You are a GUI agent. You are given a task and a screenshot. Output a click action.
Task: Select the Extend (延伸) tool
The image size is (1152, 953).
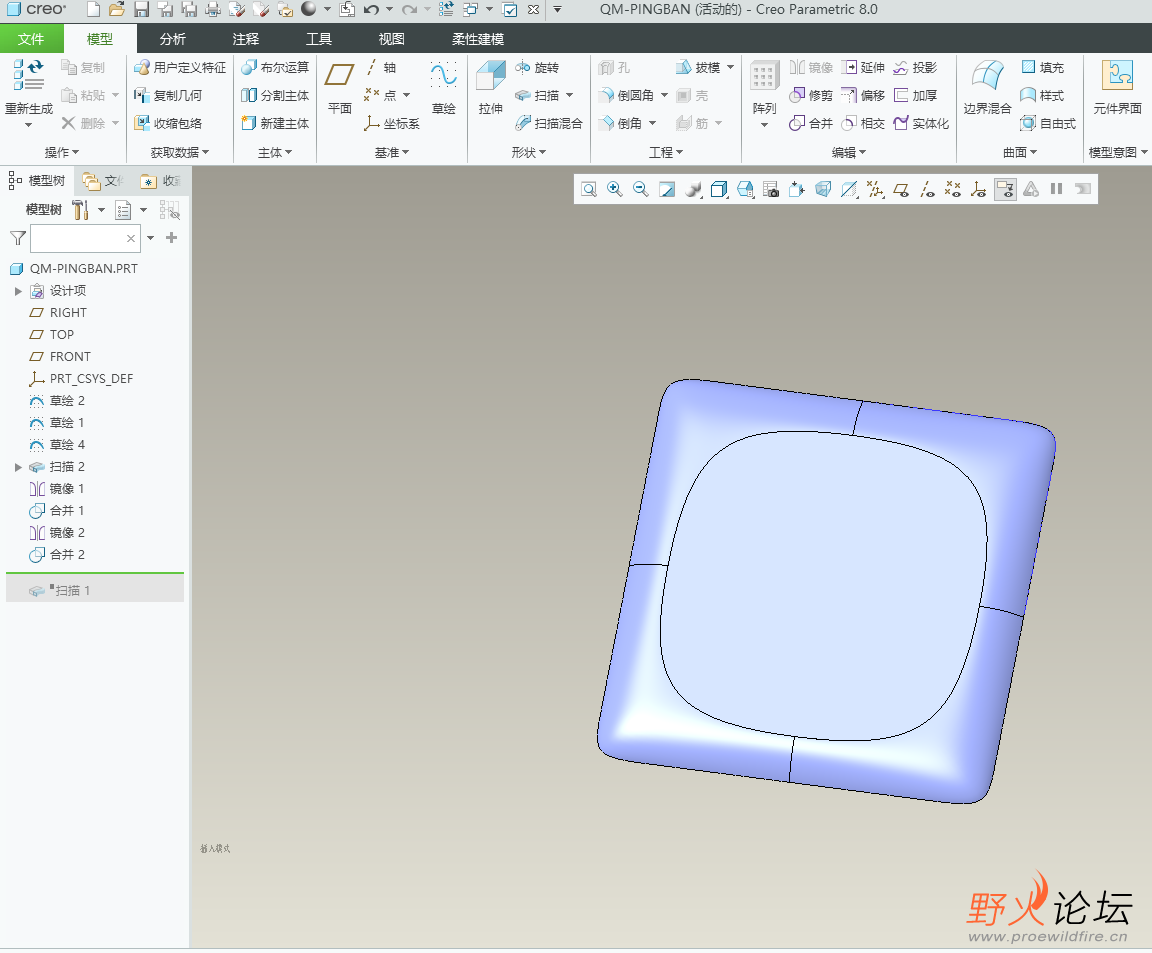(863, 68)
